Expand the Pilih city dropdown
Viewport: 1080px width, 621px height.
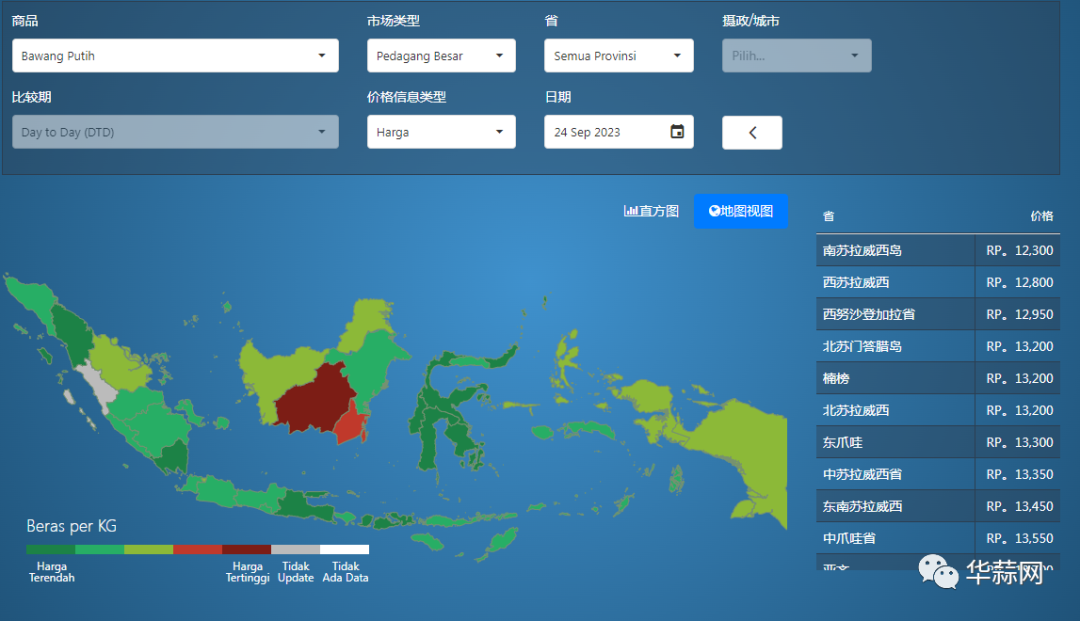point(796,56)
